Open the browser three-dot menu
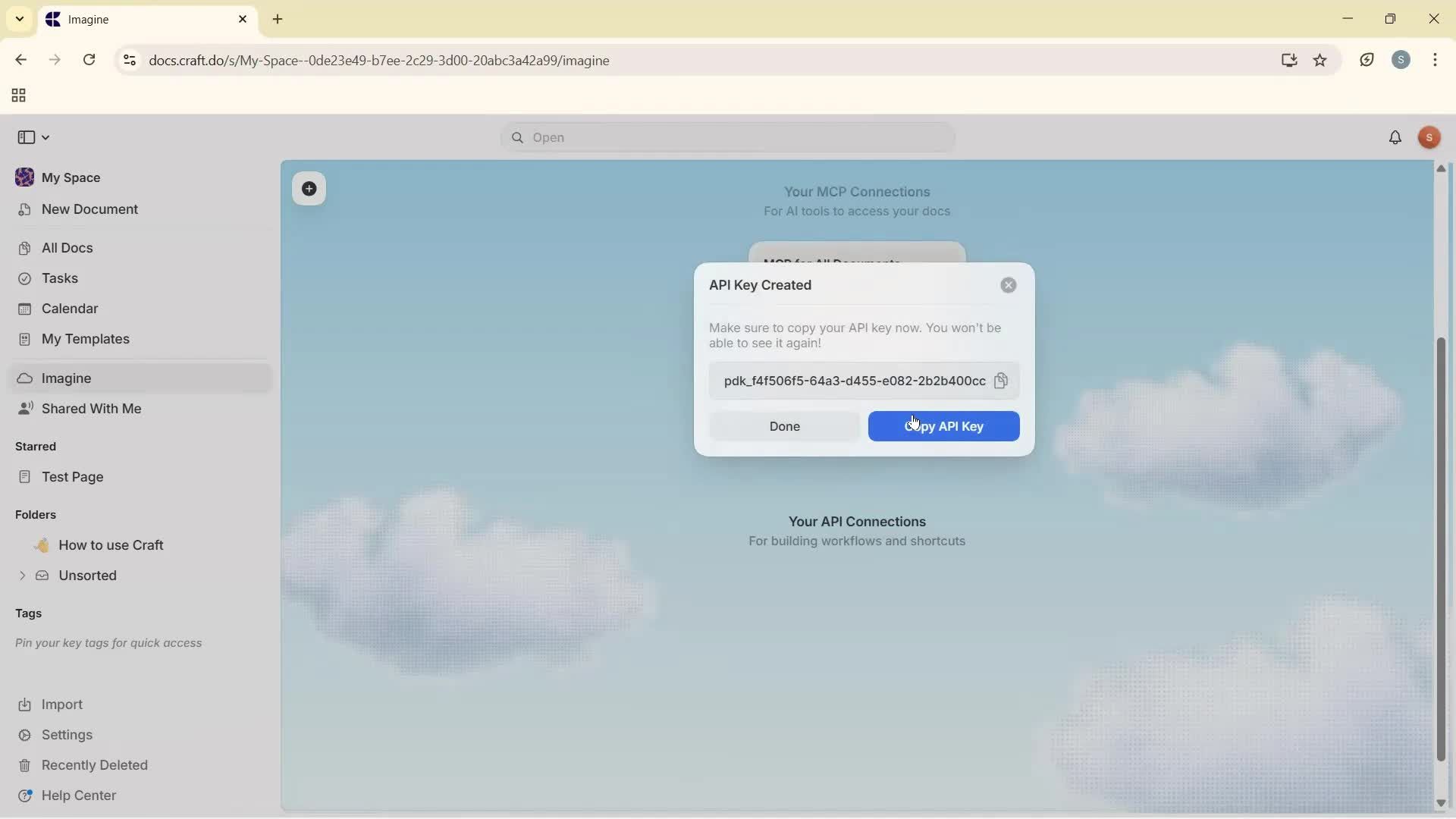 pyautogui.click(x=1437, y=60)
